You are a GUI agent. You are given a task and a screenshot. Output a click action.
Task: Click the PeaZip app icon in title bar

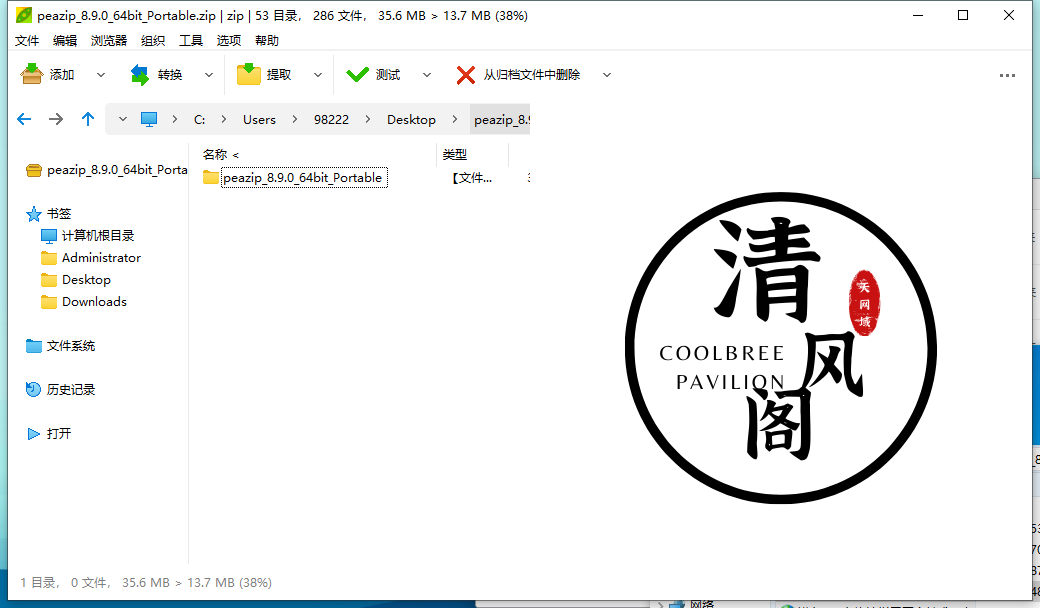point(24,15)
